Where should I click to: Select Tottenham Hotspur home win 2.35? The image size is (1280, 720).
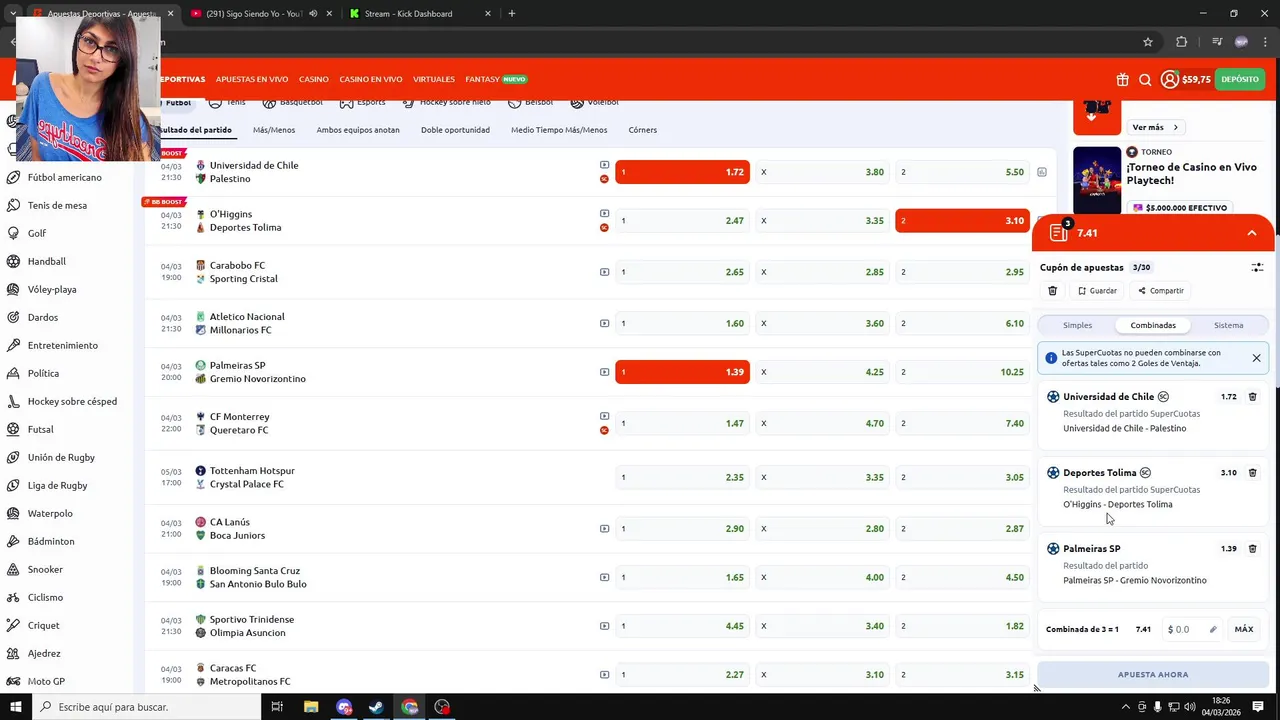tap(682, 477)
